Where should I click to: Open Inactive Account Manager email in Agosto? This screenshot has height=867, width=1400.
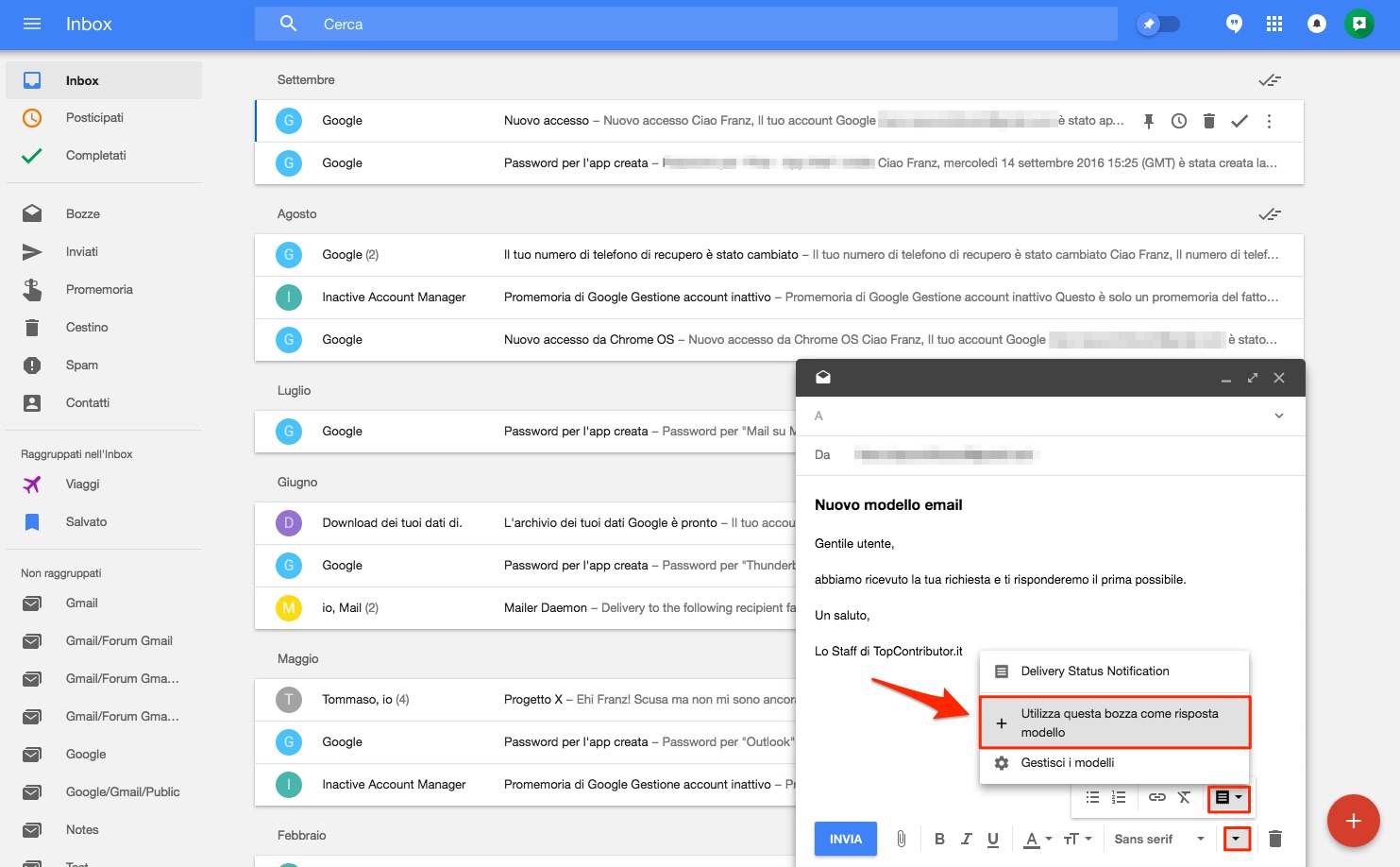pos(779,297)
